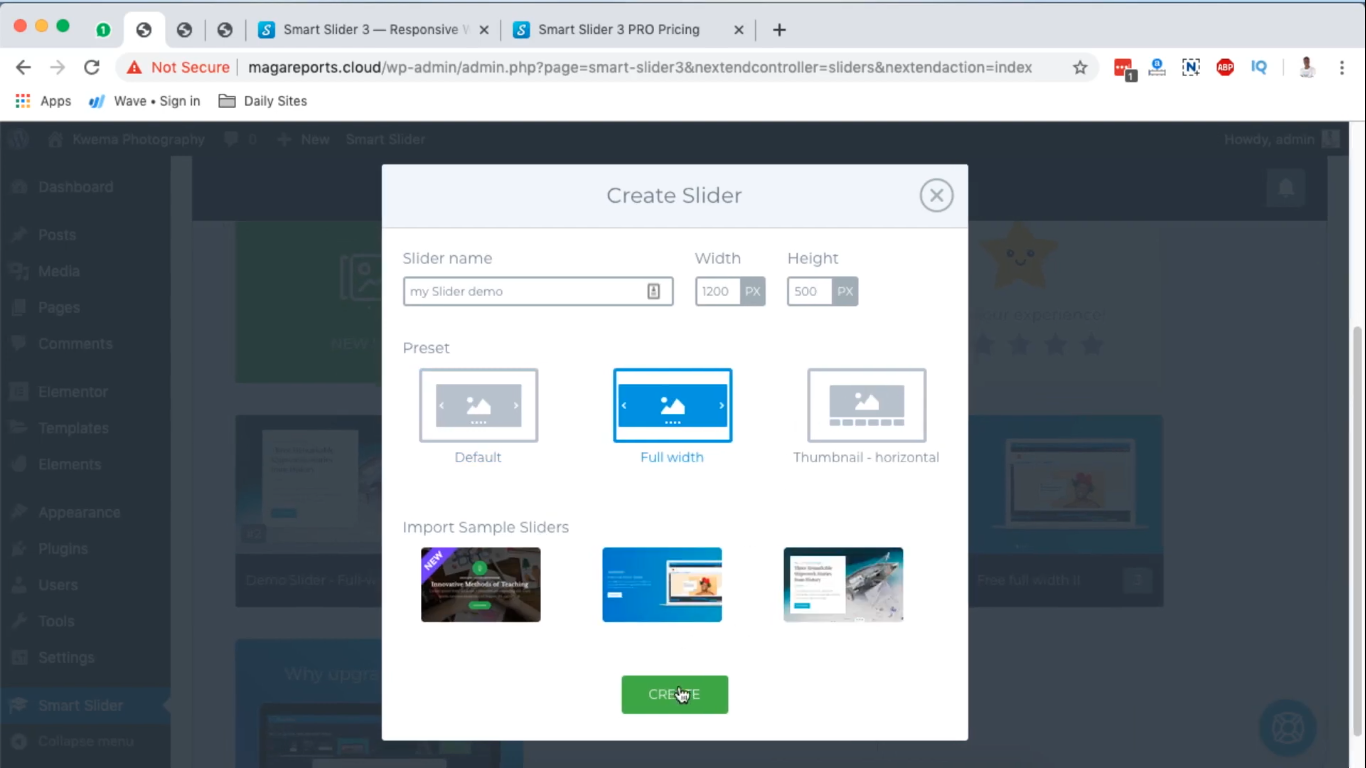Open the Daily Sites bookmark folder
The height and width of the screenshot is (768, 1366).
pyautogui.click(x=263, y=101)
